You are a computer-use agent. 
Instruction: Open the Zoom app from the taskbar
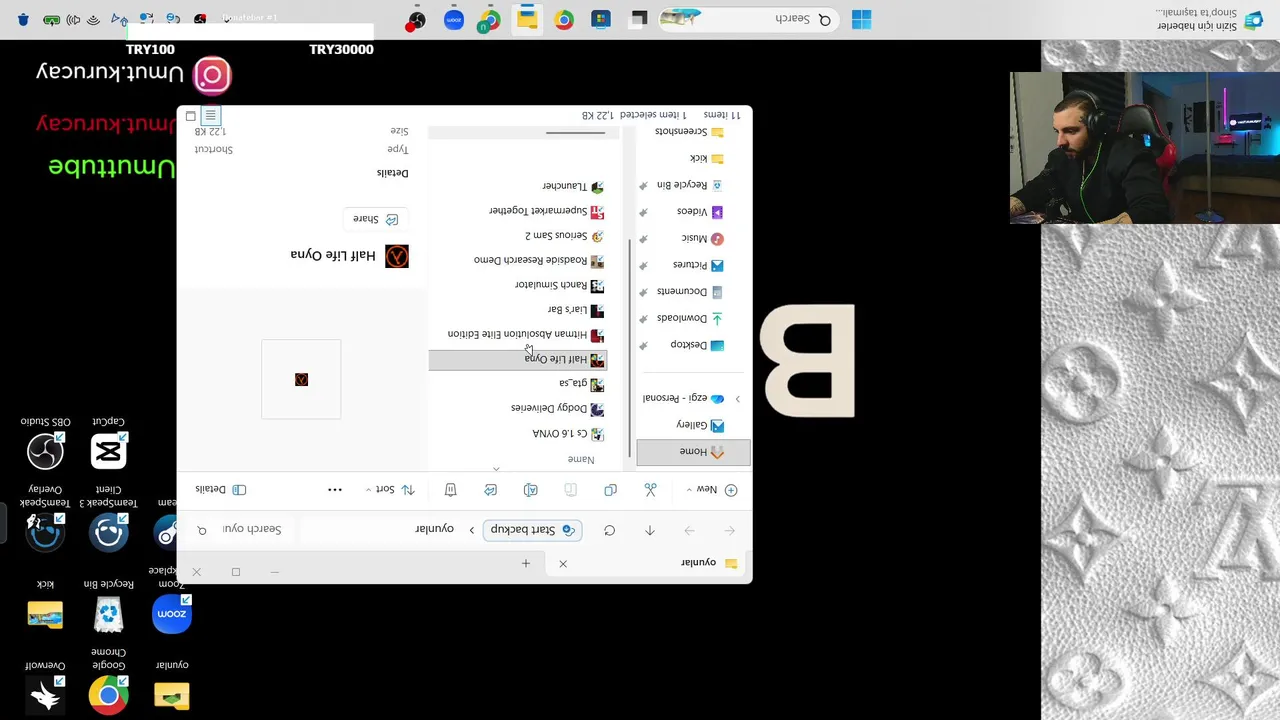pos(454,19)
